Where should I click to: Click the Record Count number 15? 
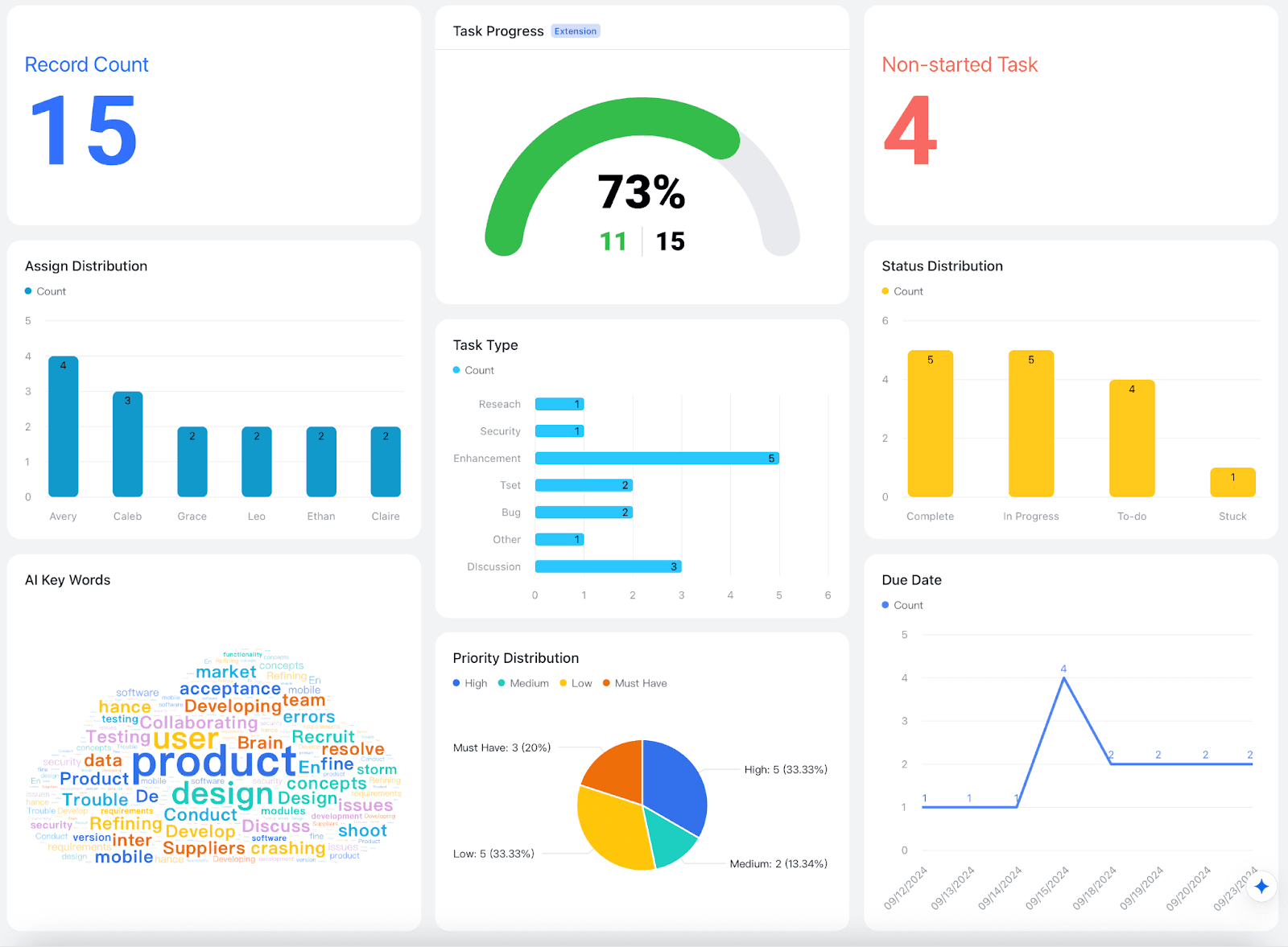click(x=84, y=130)
